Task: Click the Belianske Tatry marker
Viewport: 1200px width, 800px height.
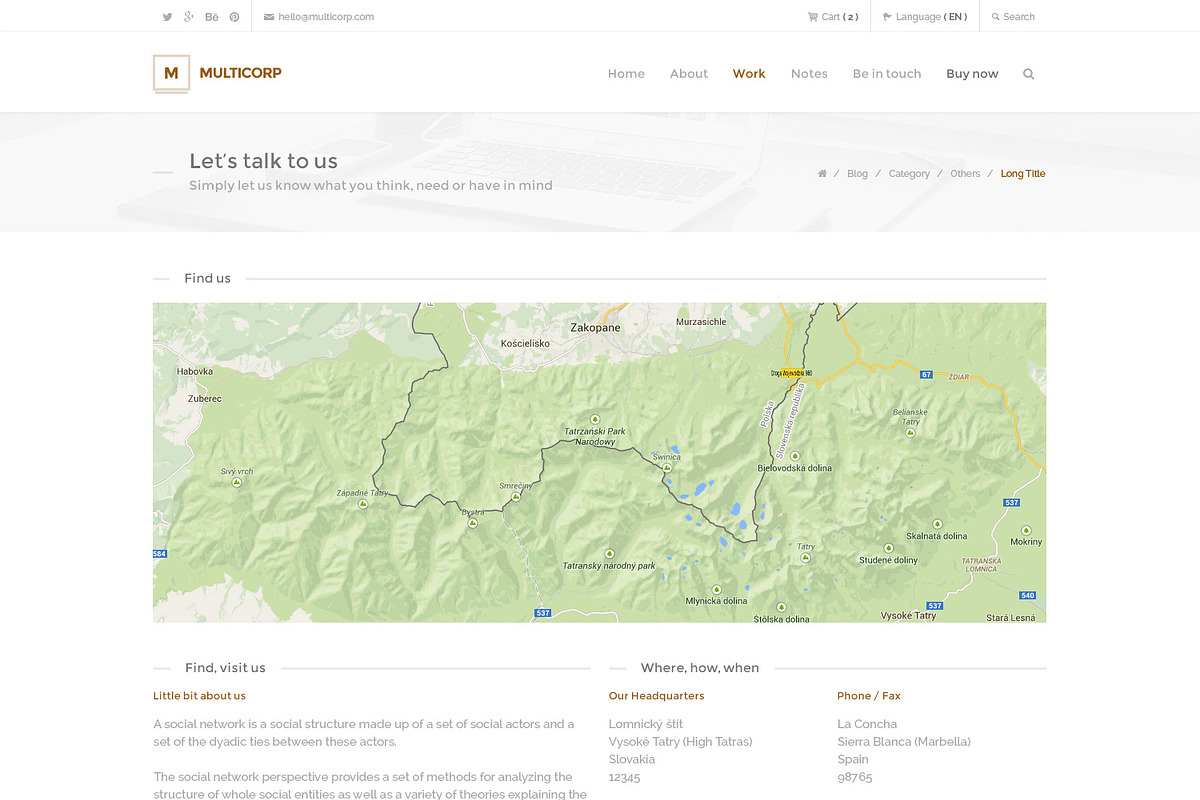Action: click(910, 433)
